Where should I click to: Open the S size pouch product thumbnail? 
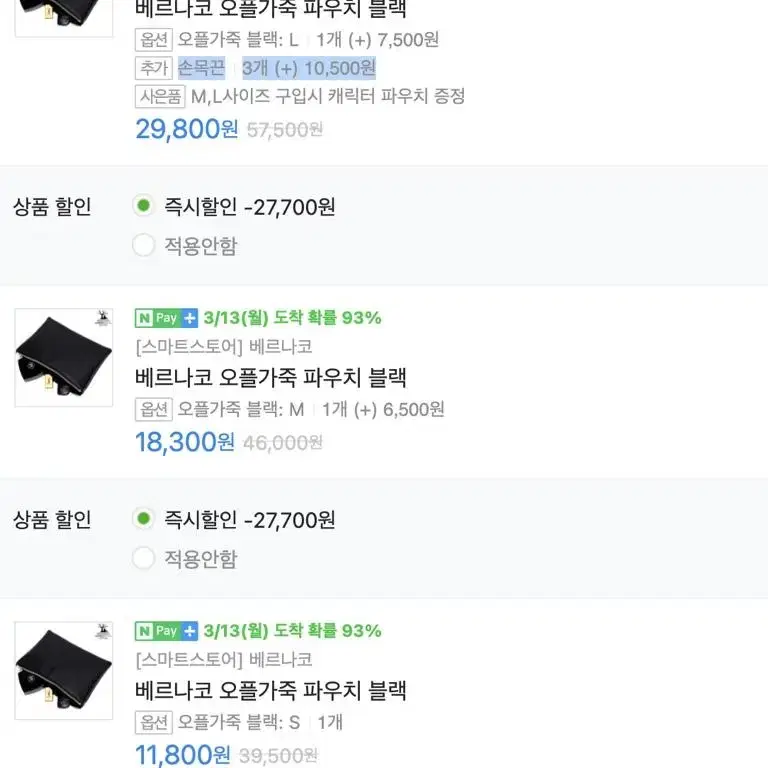click(64, 671)
